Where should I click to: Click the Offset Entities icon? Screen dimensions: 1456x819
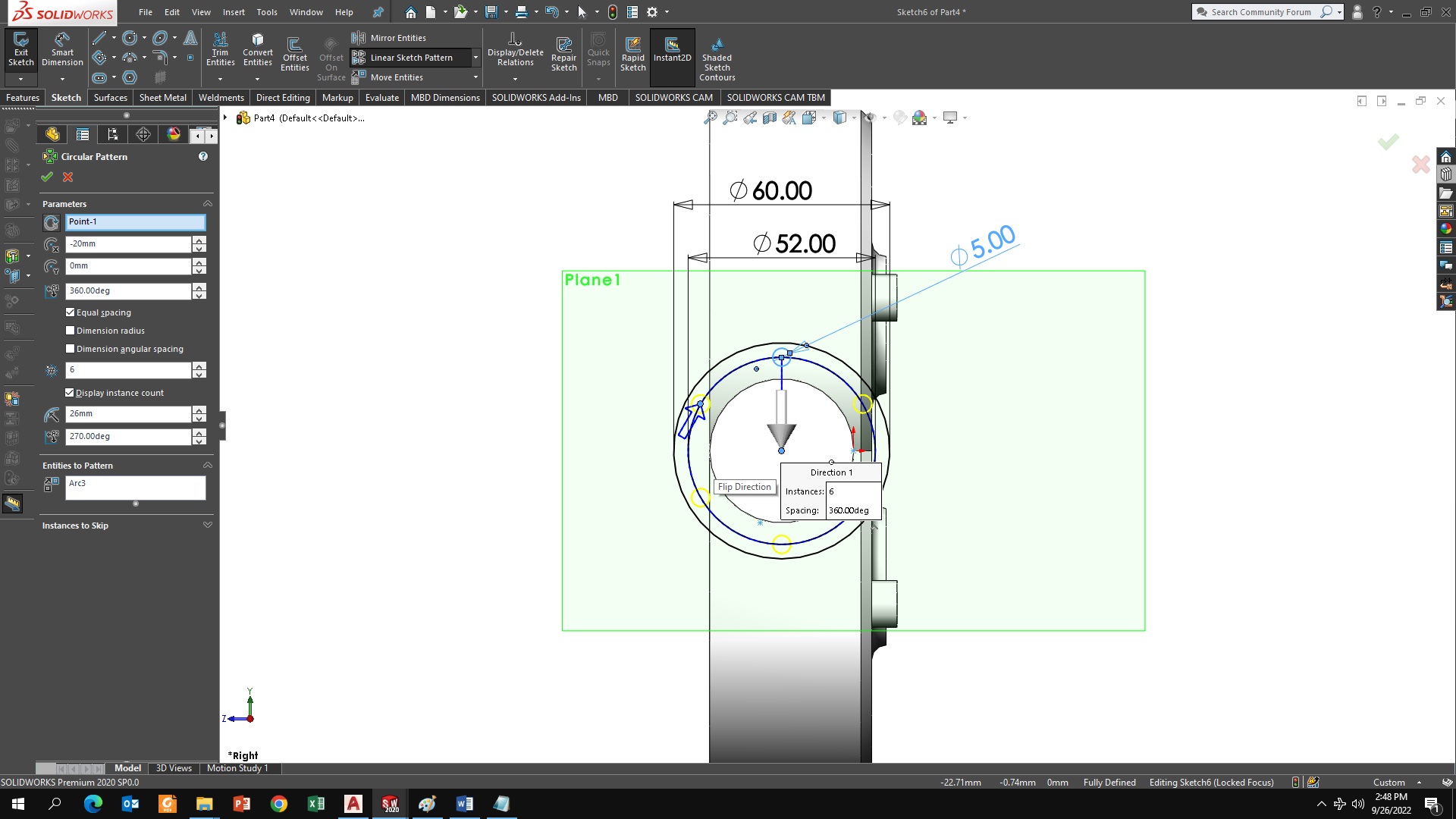tap(294, 52)
